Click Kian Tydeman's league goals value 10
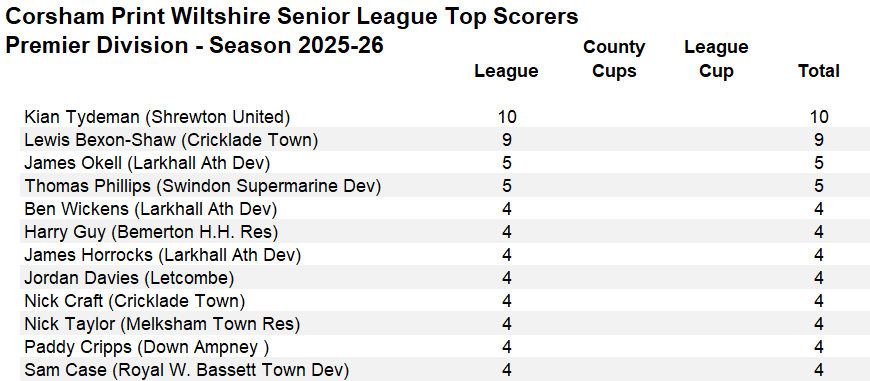This screenshot has height=381, width=870. 507,117
